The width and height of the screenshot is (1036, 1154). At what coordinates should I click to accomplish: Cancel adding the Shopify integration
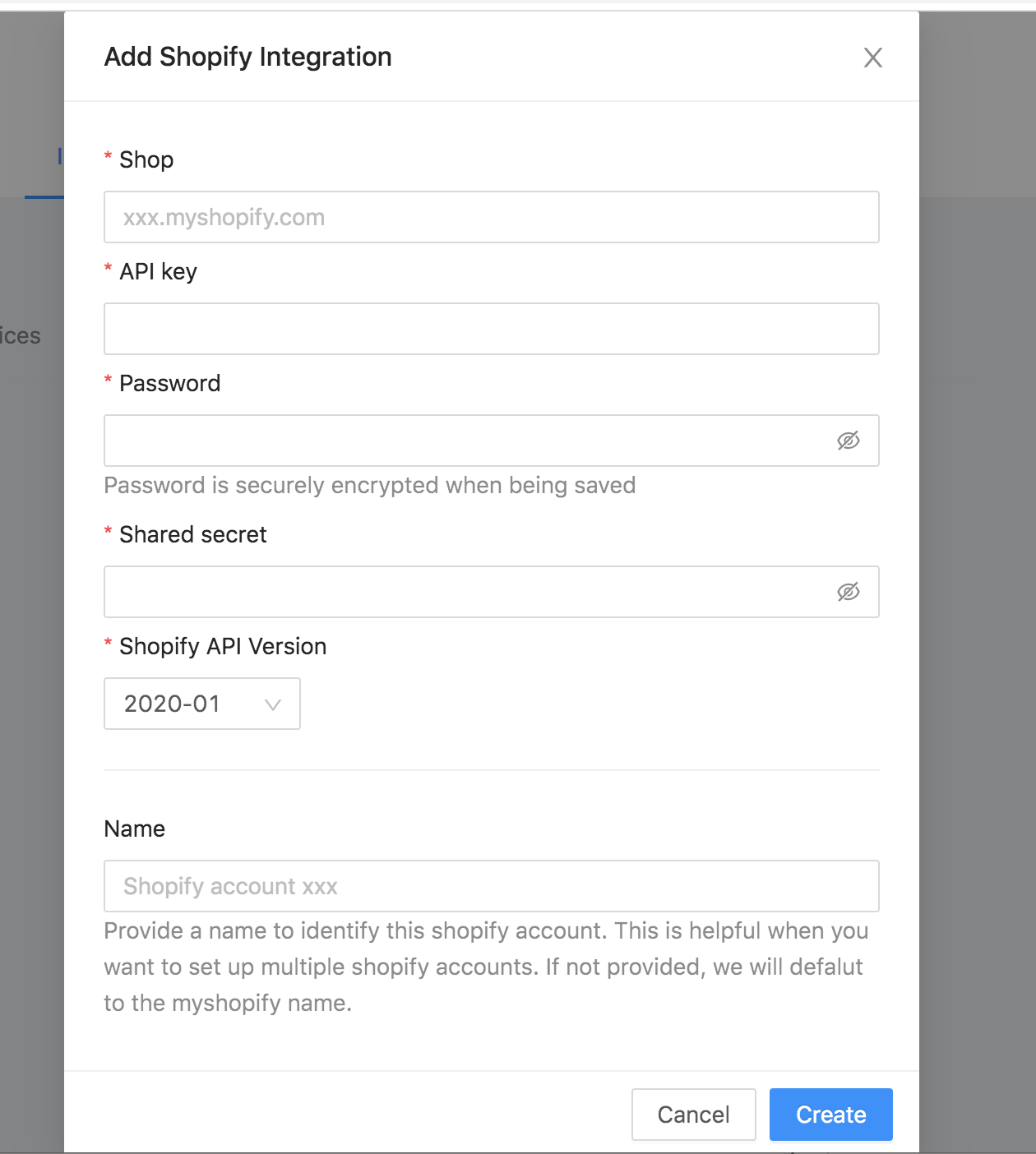(x=693, y=1115)
